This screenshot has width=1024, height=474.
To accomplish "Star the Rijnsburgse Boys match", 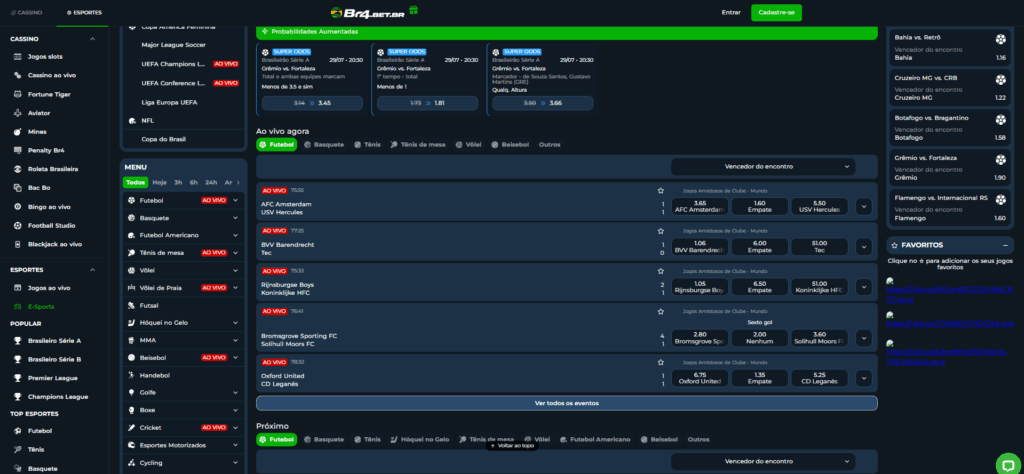I will point(660,271).
